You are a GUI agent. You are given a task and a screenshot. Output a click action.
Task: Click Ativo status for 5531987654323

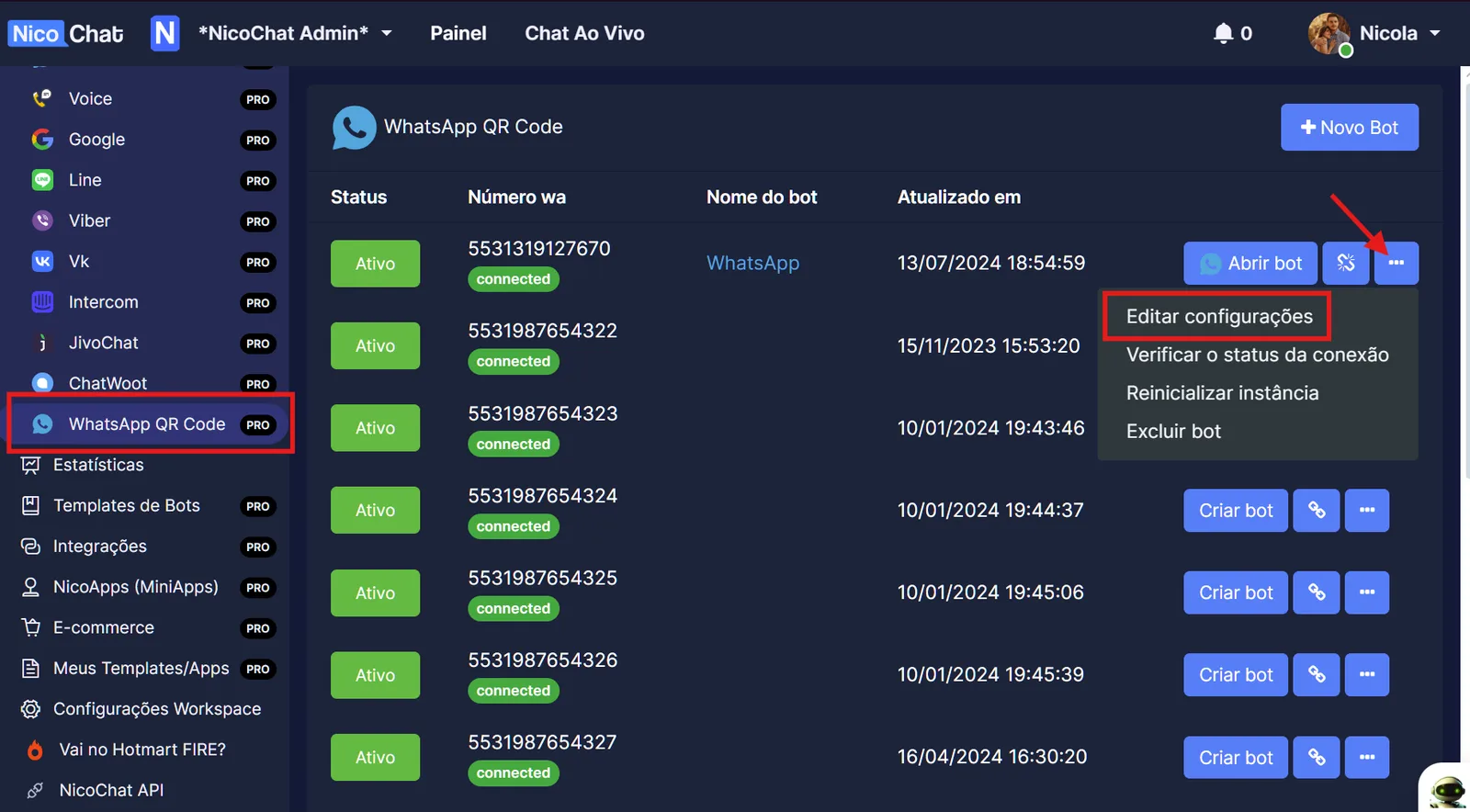[375, 428]
